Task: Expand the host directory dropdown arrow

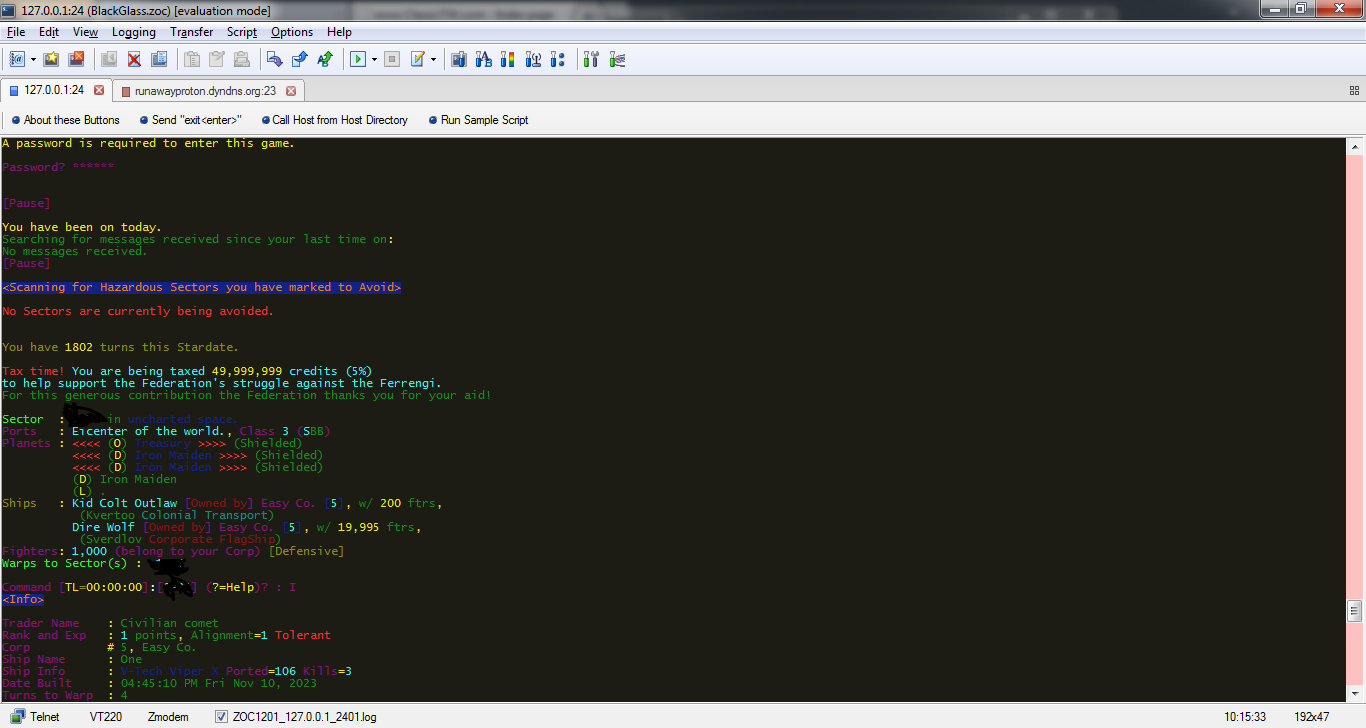Action: click(33, 59)
